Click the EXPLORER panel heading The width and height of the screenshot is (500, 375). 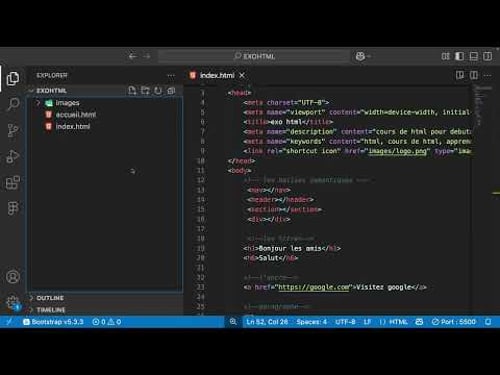coord(52,76)
